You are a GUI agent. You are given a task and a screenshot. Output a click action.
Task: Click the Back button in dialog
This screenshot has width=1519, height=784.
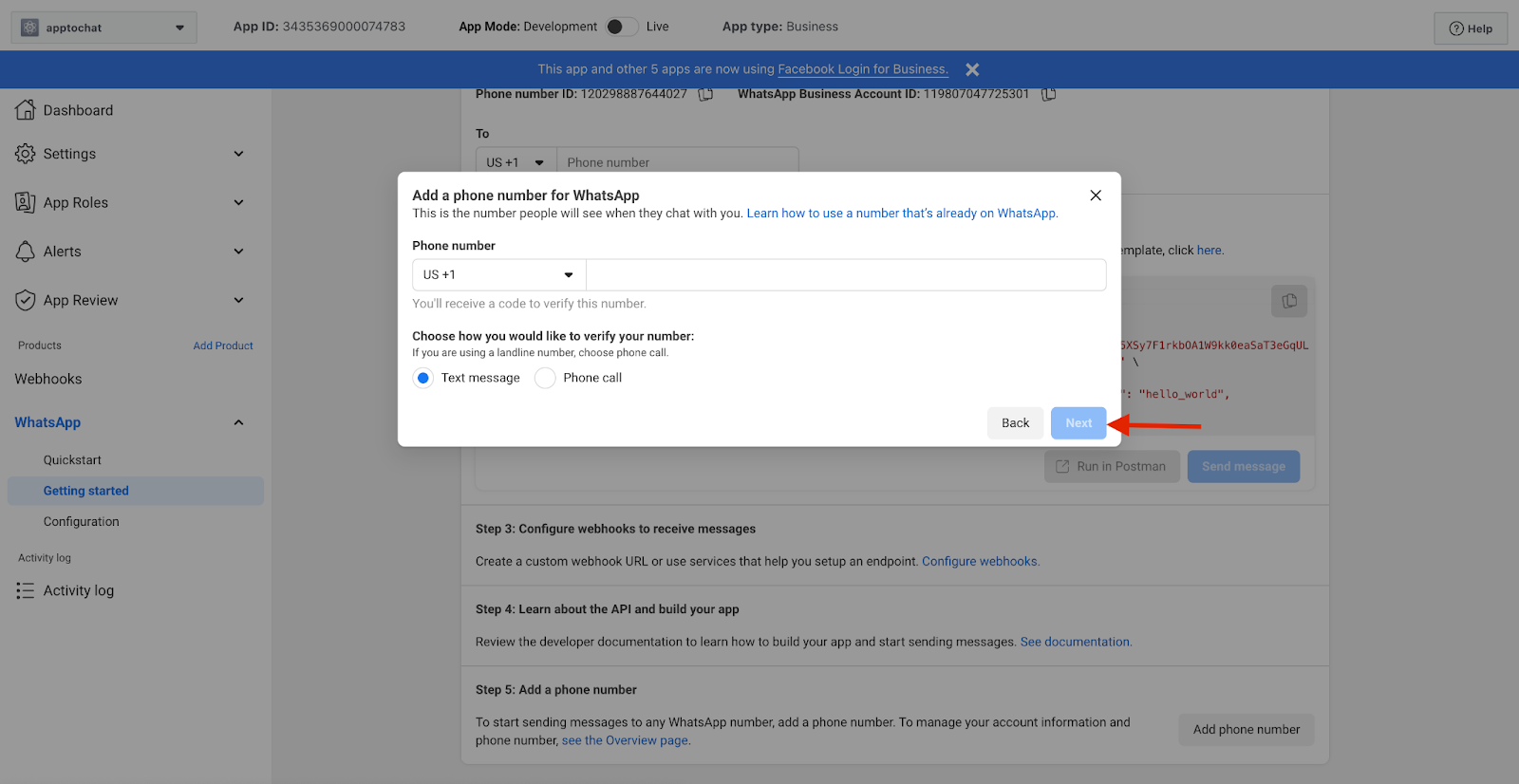pyautogui.click(x=1015, y=423)
